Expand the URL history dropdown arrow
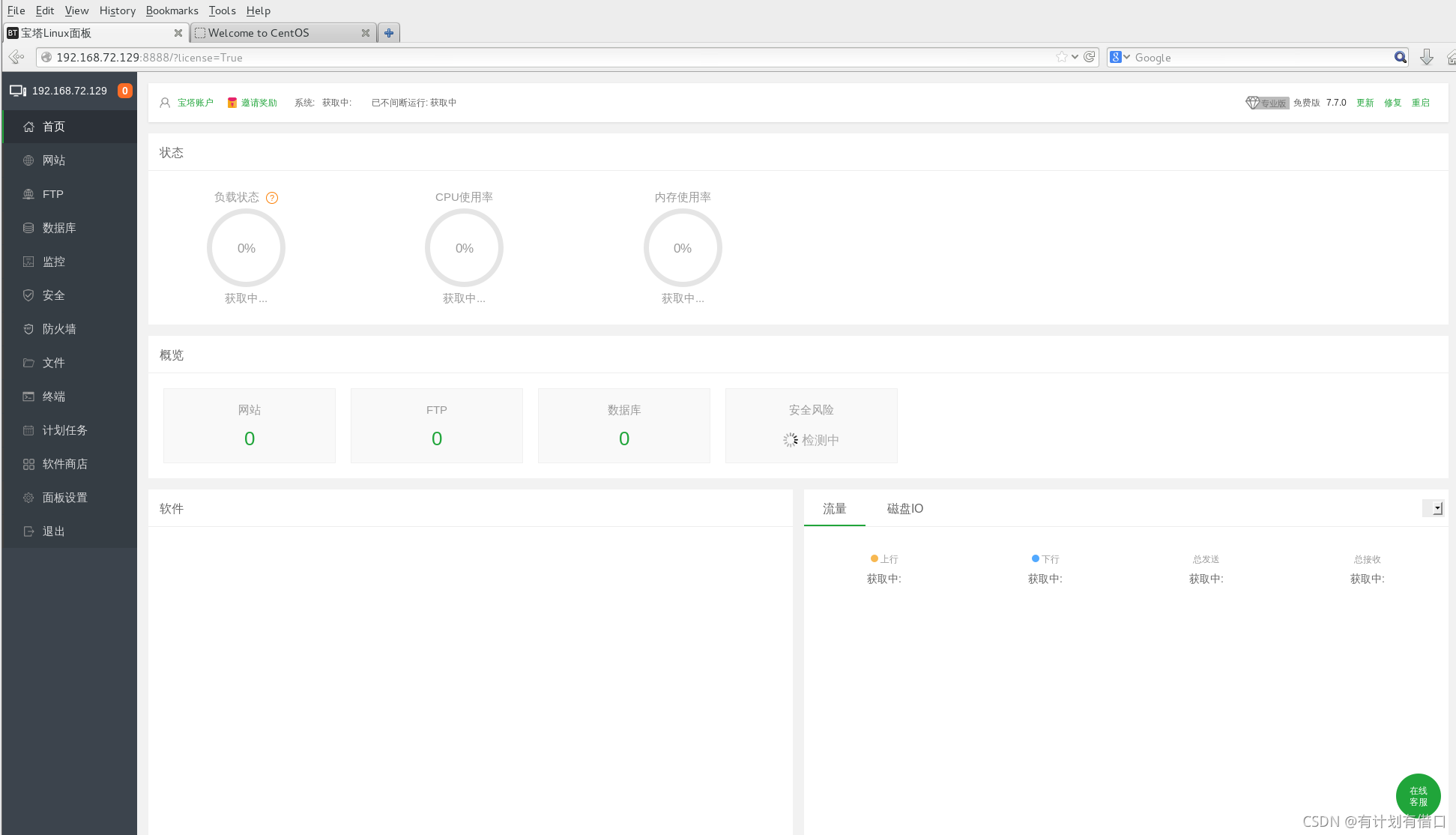The height and width of the screenshot is (835, 1456). [x=1075, y=57]
